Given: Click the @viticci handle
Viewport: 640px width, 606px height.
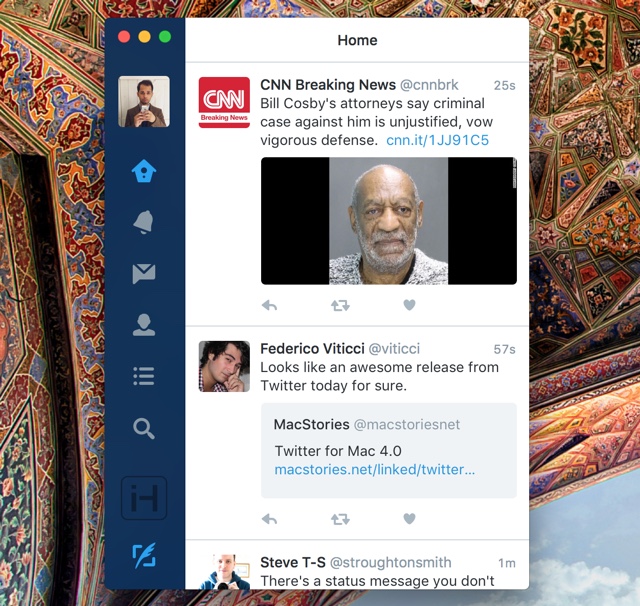Looking at the screenshot, I should (394, 349).
